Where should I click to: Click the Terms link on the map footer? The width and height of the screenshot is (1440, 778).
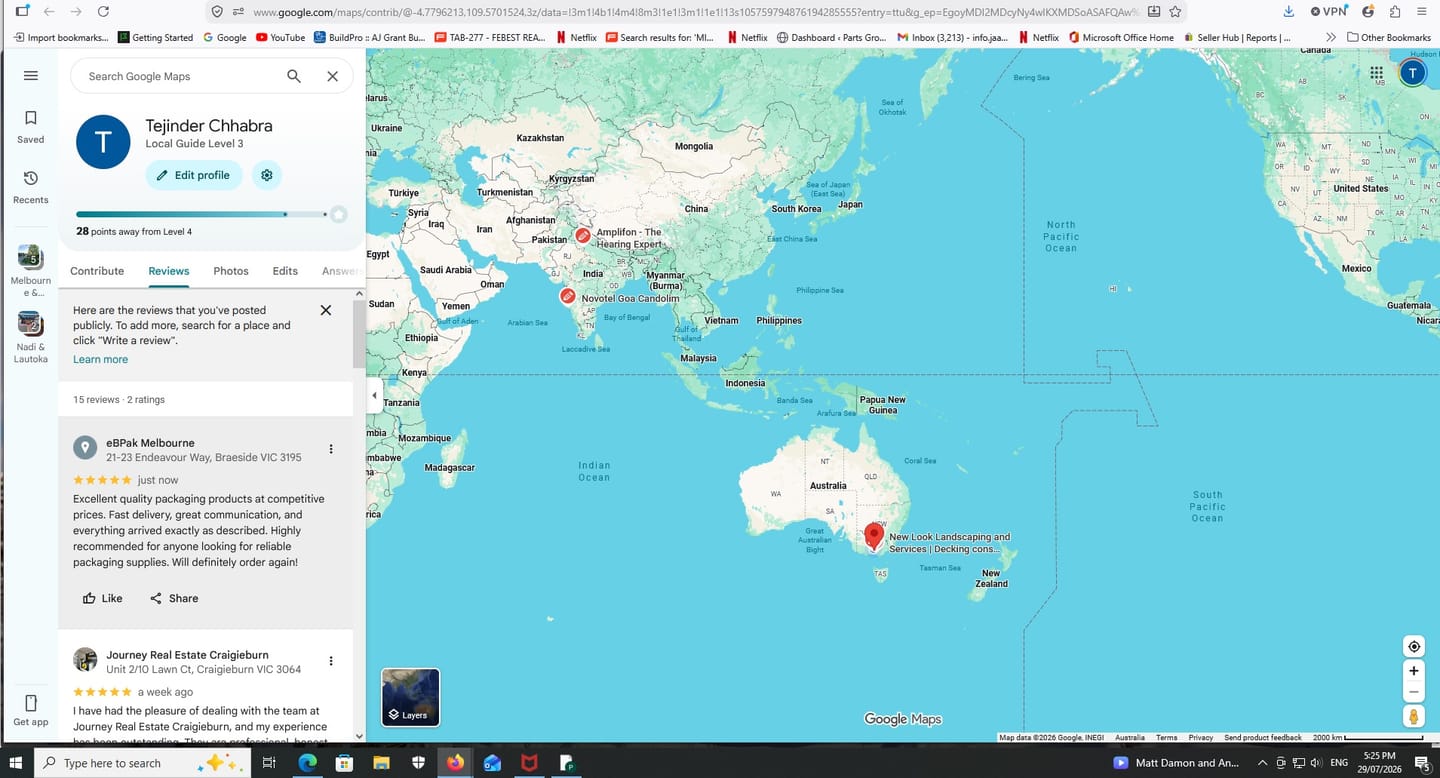point(1166,738)
